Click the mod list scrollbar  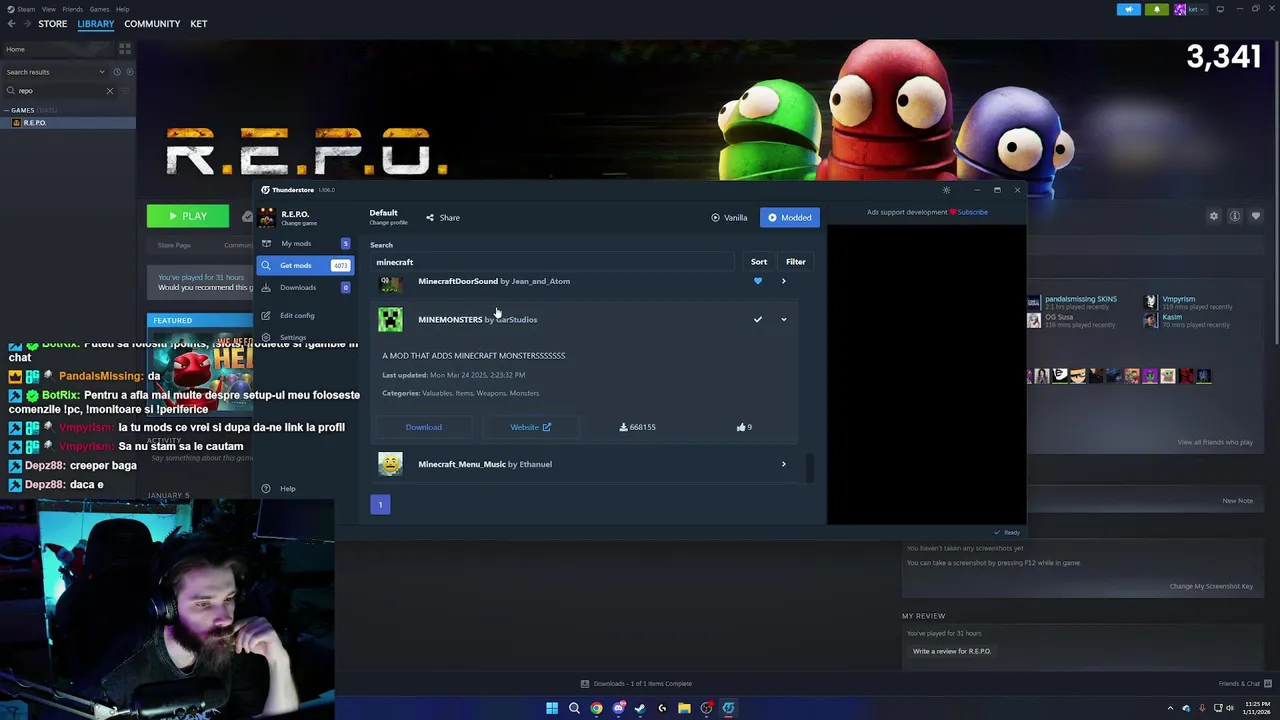point(808,466)
